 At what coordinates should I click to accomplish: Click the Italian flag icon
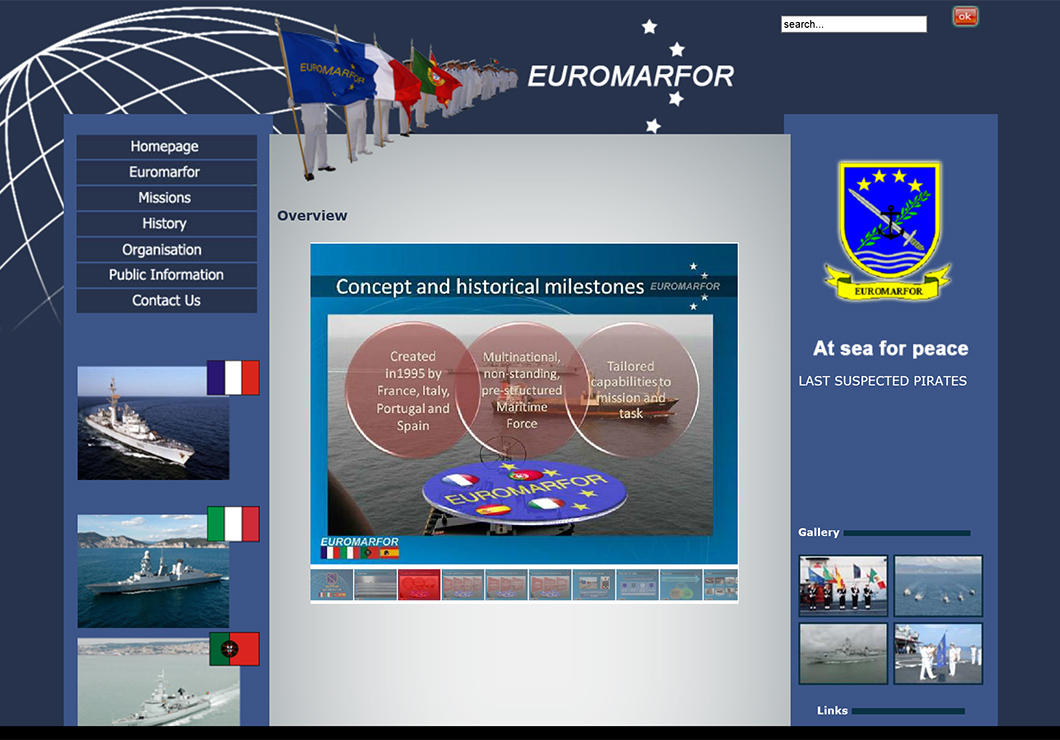coord(233,524)
